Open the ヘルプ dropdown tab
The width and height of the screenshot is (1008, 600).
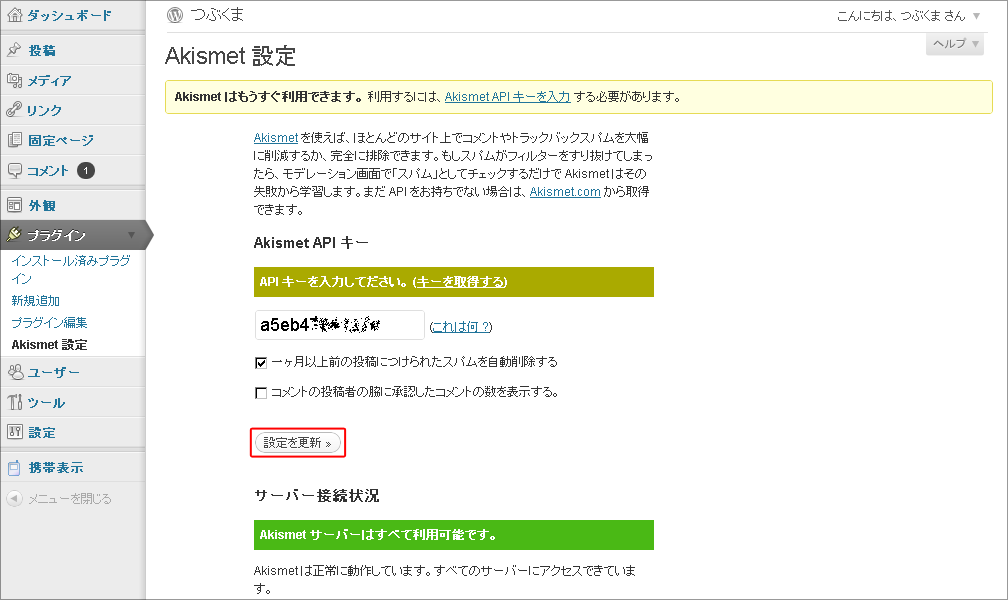[955, 44]
